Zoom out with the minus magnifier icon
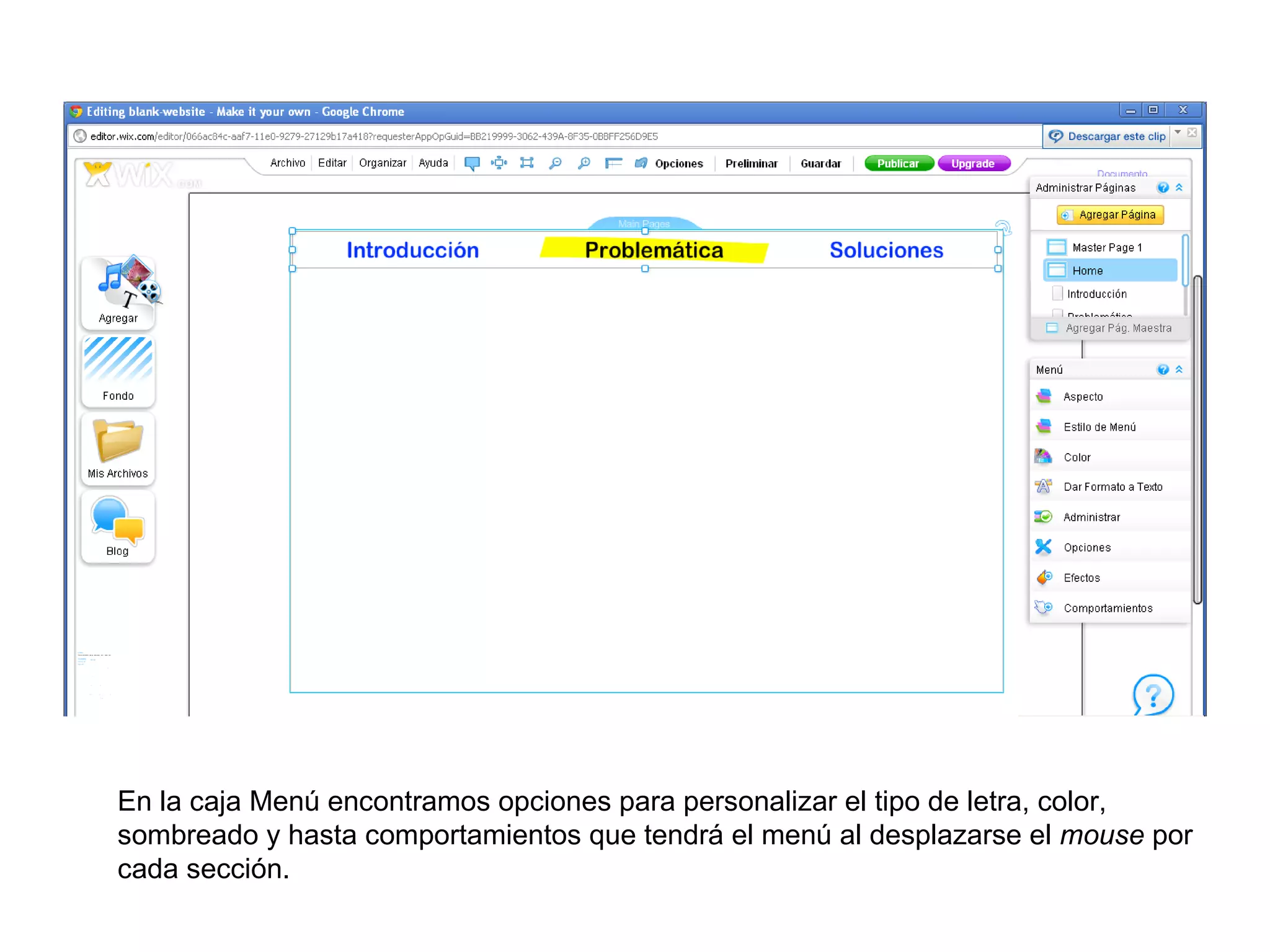 tap(555, 163)
